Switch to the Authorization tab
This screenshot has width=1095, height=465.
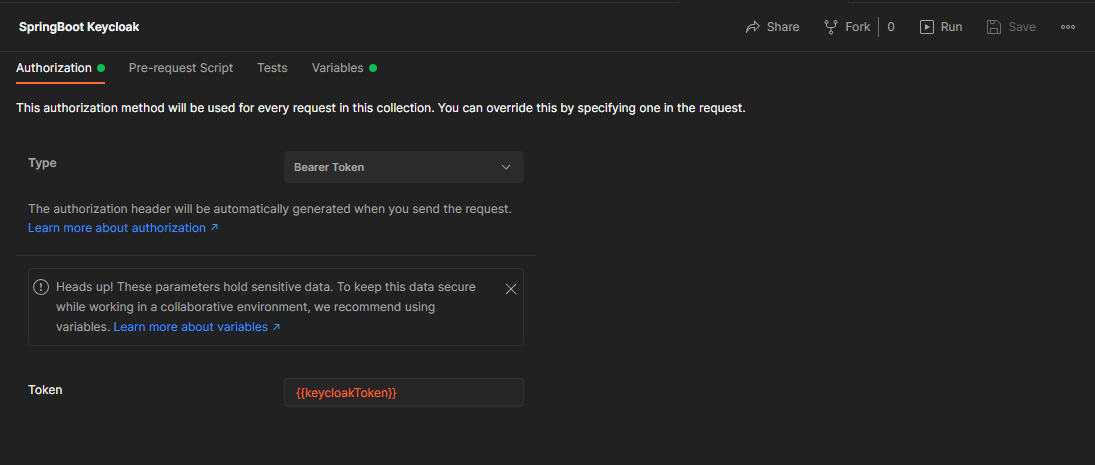click(x=54, y=68)
